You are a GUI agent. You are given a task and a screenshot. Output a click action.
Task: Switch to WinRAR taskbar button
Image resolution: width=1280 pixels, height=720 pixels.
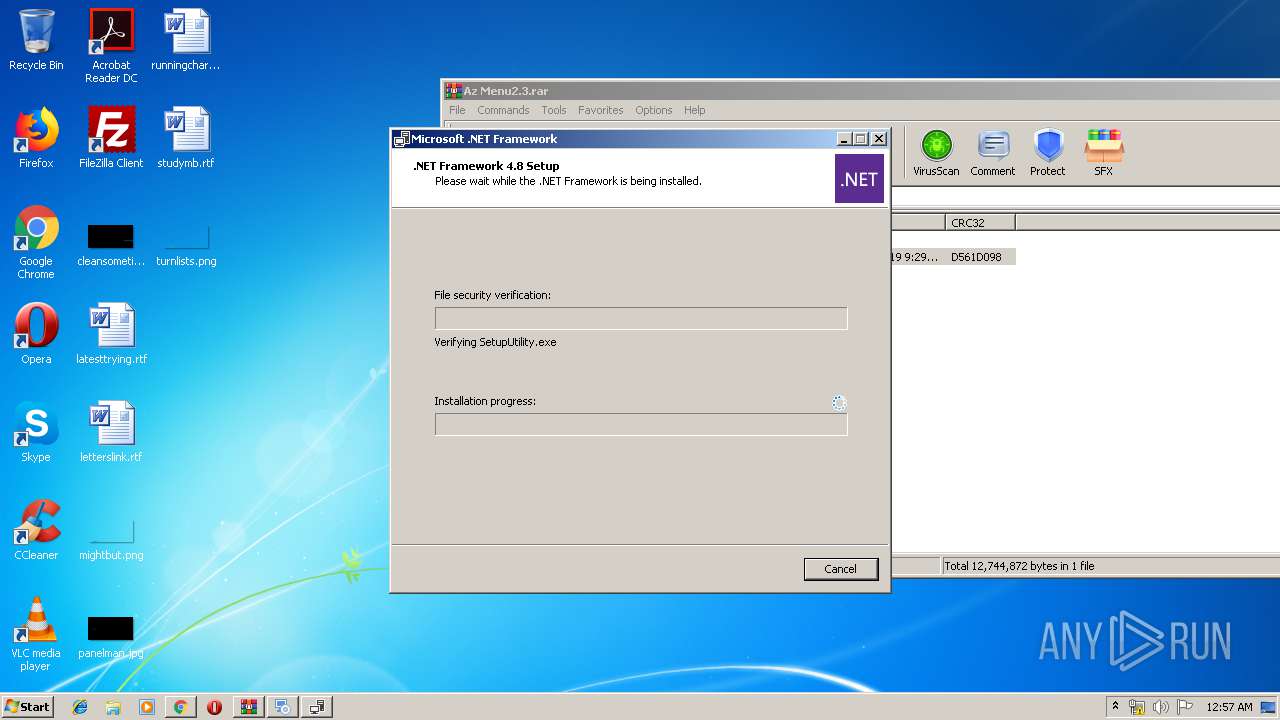[248, 707]
